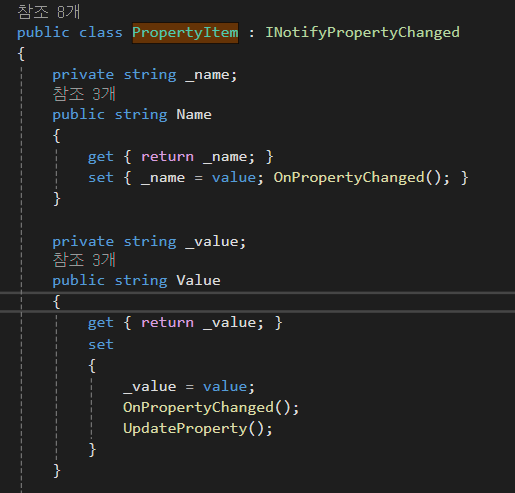Click 'return _value;' in Value getter

point(202,323)
